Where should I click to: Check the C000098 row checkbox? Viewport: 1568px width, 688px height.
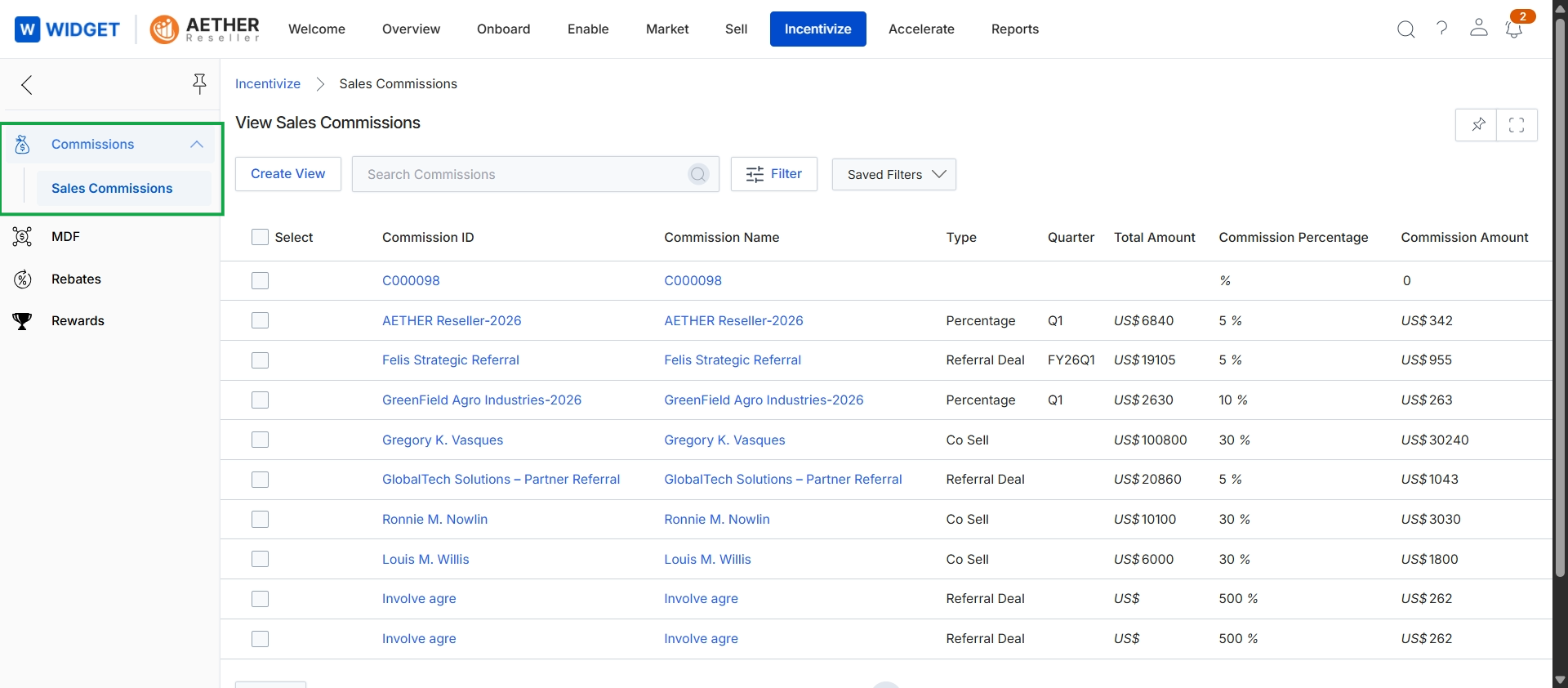tap(260, 280)
